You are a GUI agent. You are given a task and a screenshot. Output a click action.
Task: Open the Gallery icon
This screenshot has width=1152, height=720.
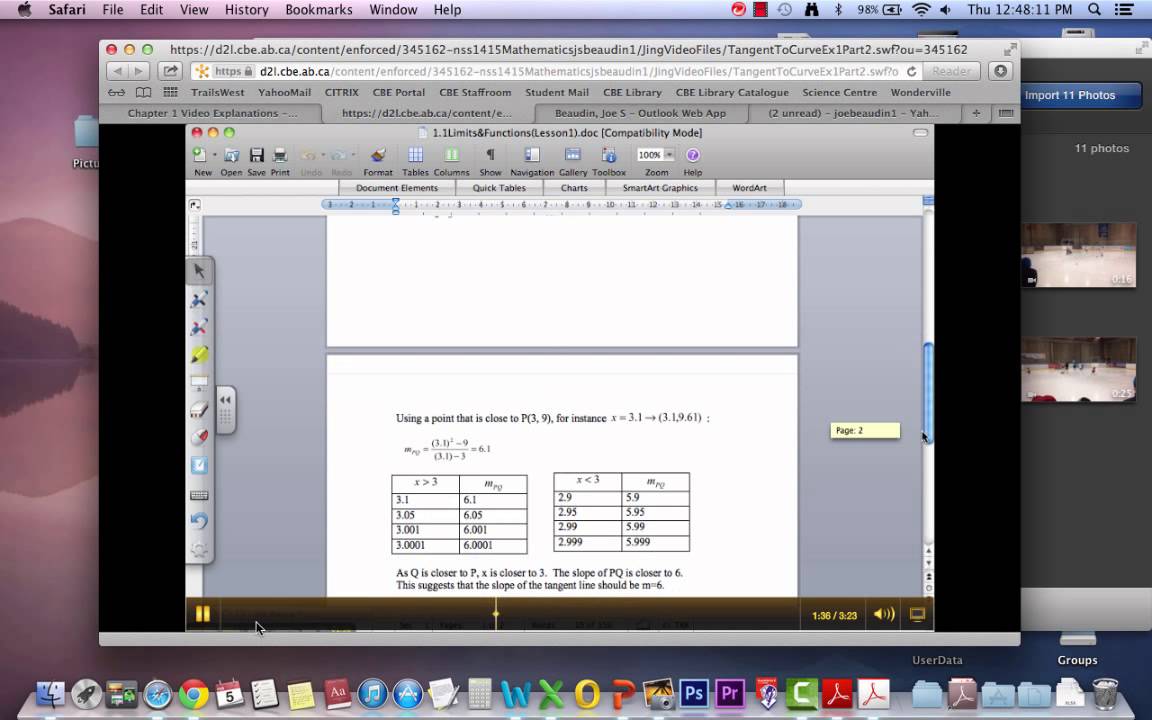[572, 155]
